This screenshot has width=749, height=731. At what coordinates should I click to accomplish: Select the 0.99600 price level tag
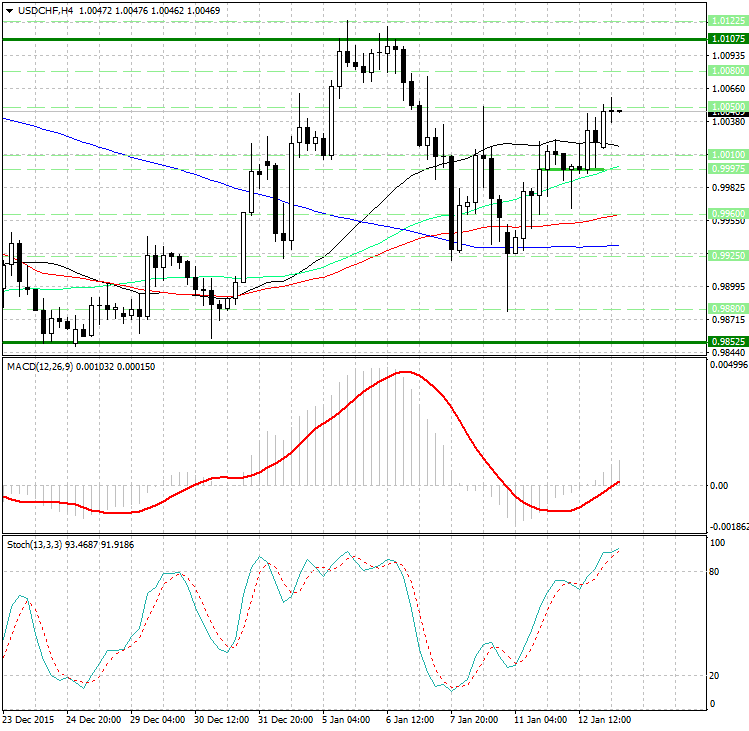coord(726,214)
